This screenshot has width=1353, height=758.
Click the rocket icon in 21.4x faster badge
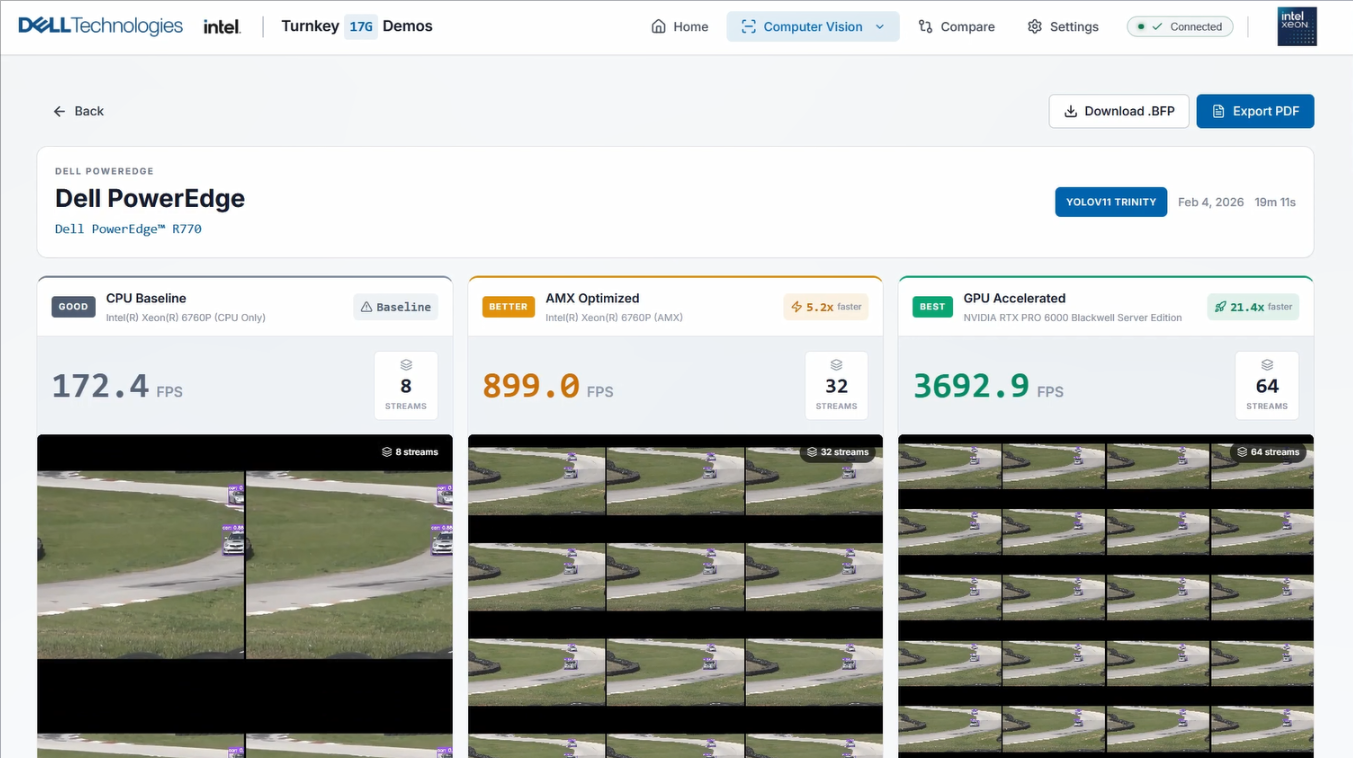click(1220, 307)
